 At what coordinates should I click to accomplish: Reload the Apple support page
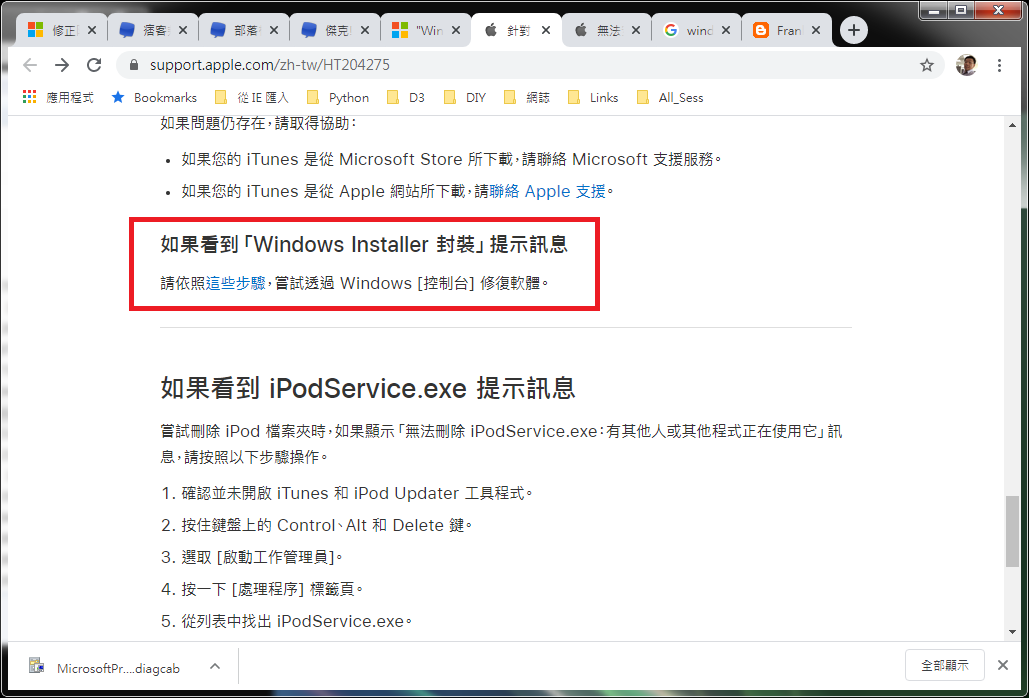94,65
